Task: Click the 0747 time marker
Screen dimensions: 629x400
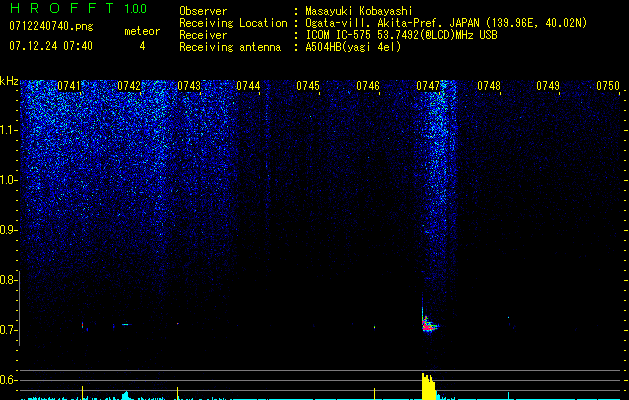Action: (x=428, y=86)
